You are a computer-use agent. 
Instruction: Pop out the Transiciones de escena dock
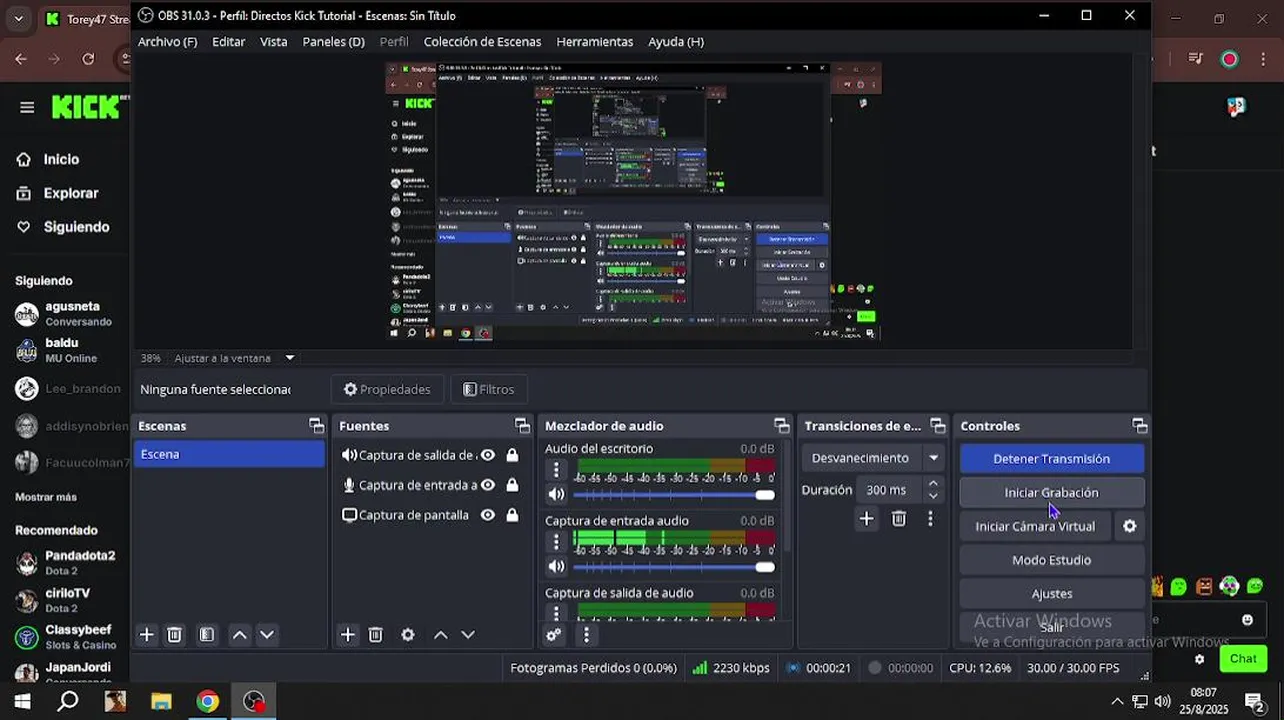click(937, 426)
